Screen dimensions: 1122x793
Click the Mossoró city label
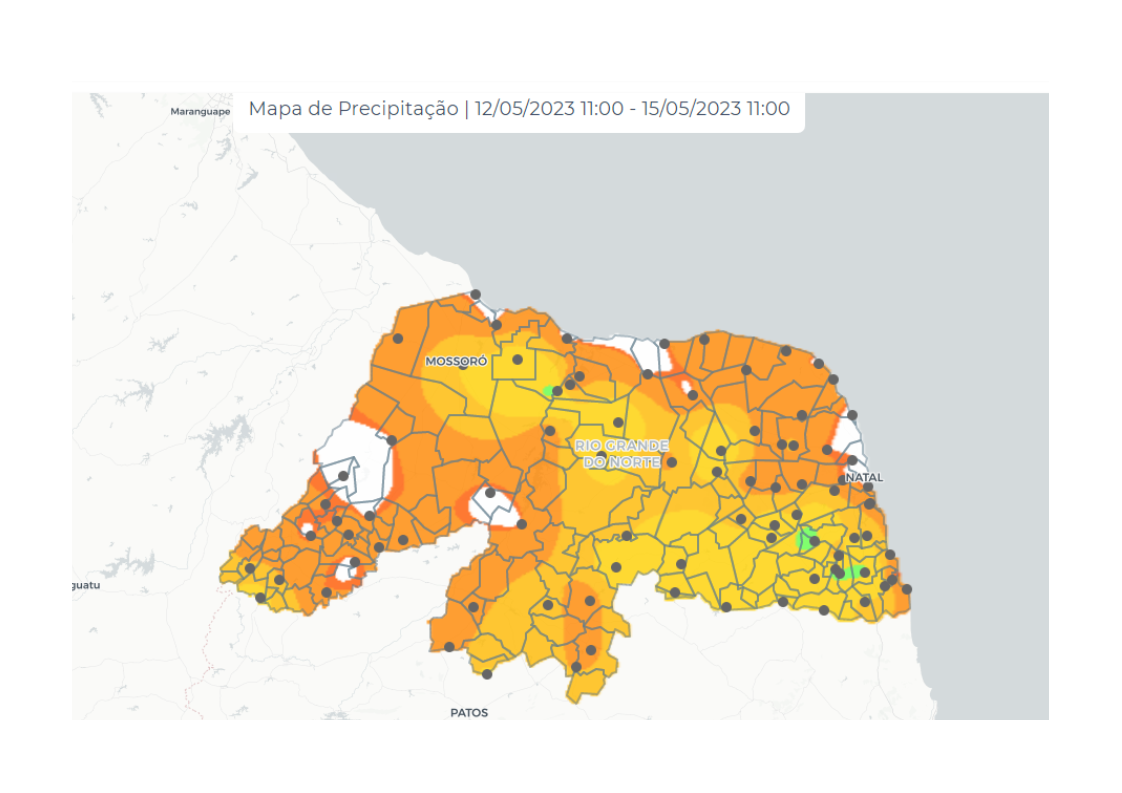click(x=456, y=361)
